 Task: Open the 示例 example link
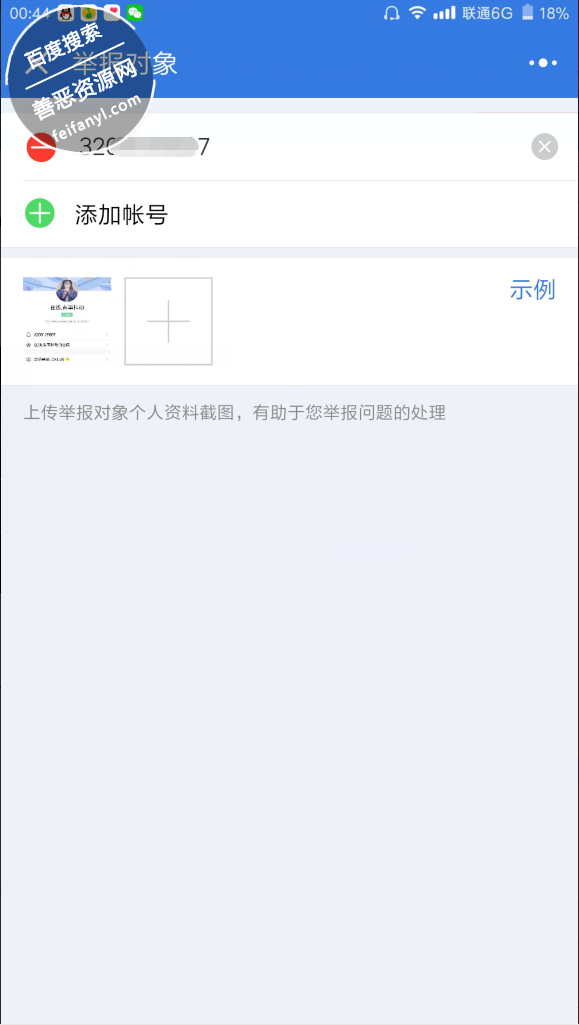tap(533, 290)
